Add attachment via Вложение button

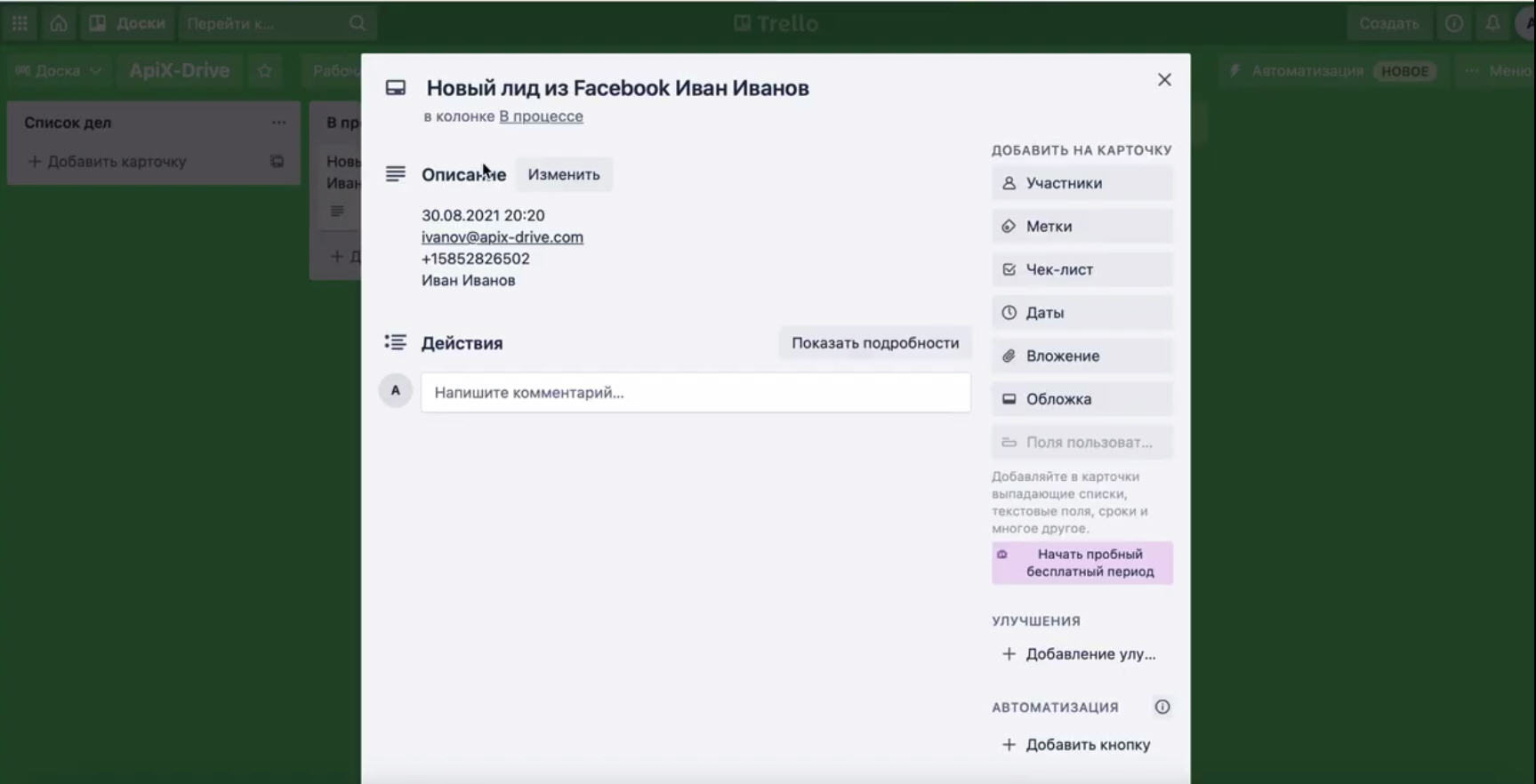[x=1082, y=356]
